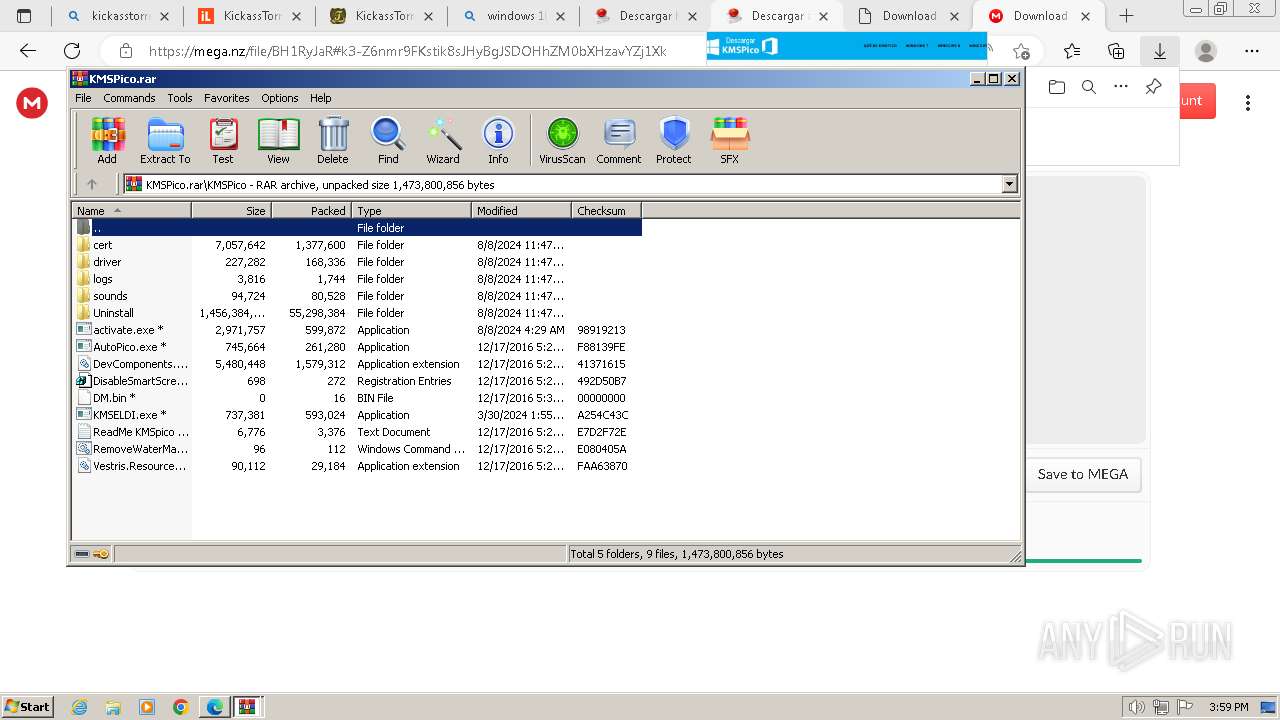Pin the downloads panel
Image resolution: width=1280 pixels, height=720 pixels.
point(1153,87)
